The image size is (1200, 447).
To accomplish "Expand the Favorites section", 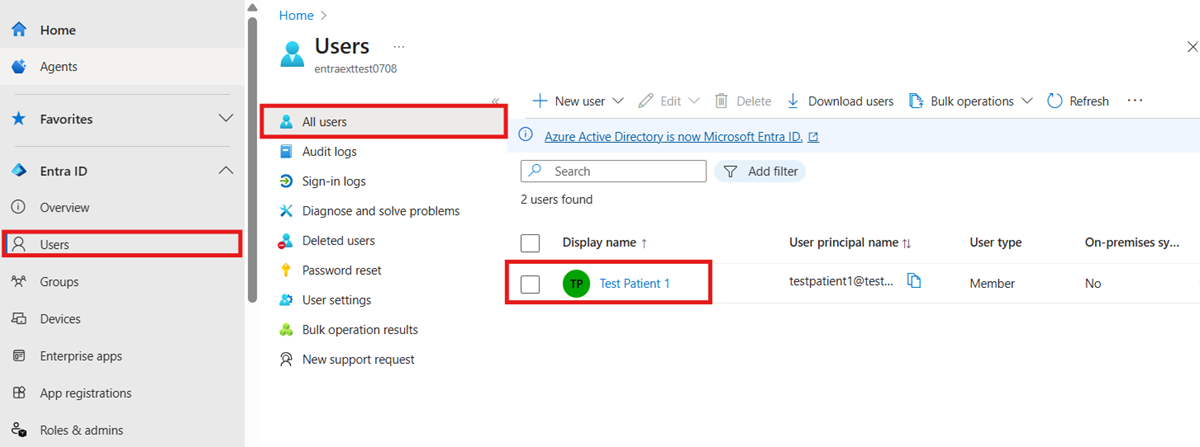I will (226, 119).
